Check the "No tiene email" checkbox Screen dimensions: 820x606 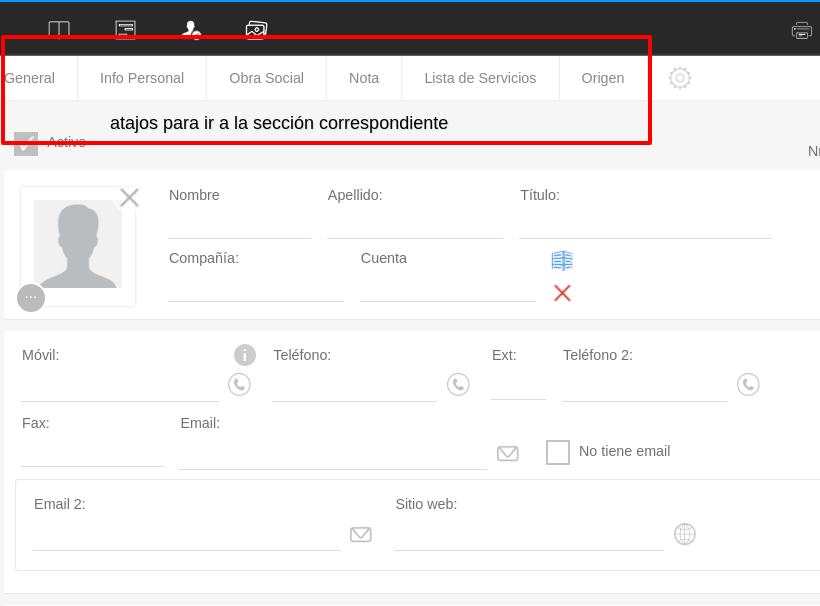pos(558,452)
